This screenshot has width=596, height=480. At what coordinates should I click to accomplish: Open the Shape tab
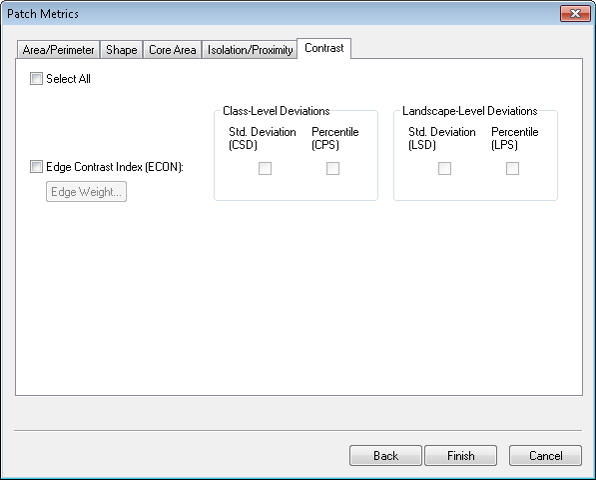tap(122, 50)
